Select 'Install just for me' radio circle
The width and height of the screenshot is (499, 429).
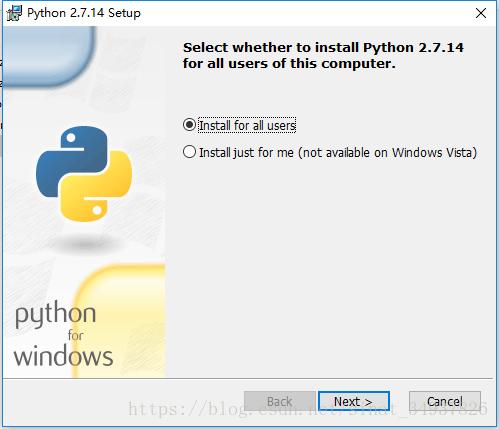pyautogui.click(x=189, y=152)
